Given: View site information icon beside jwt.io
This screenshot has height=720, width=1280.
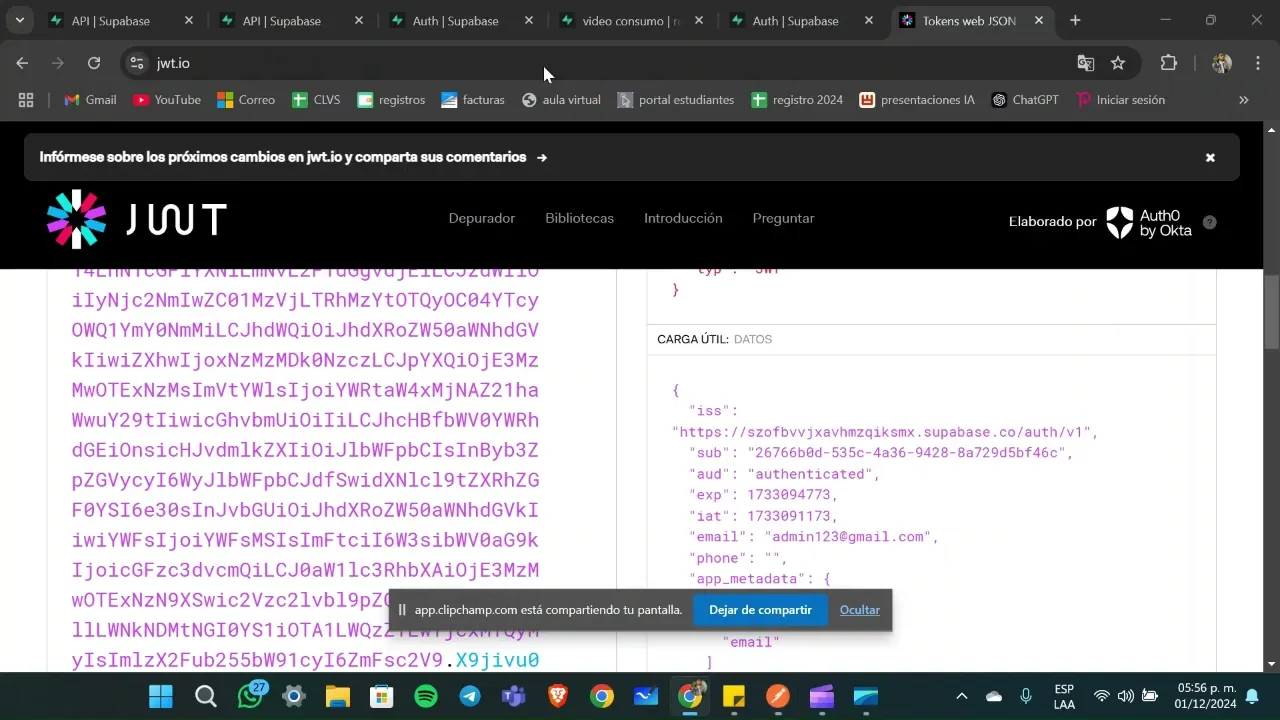Looking at the screenshot, I should [x=137, y=63].
